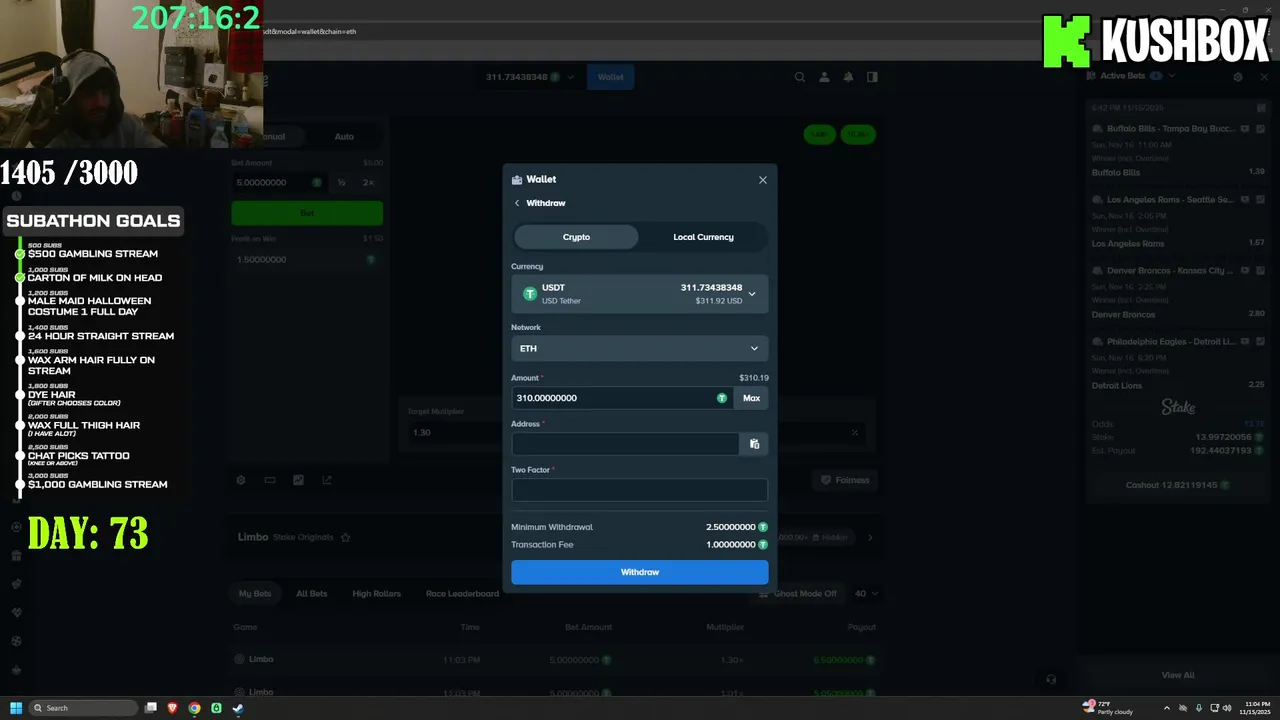The height and width of the screenshot is (720, 1280).
Task: Open the user profile icon in header
Action: (x=824, y=77)
